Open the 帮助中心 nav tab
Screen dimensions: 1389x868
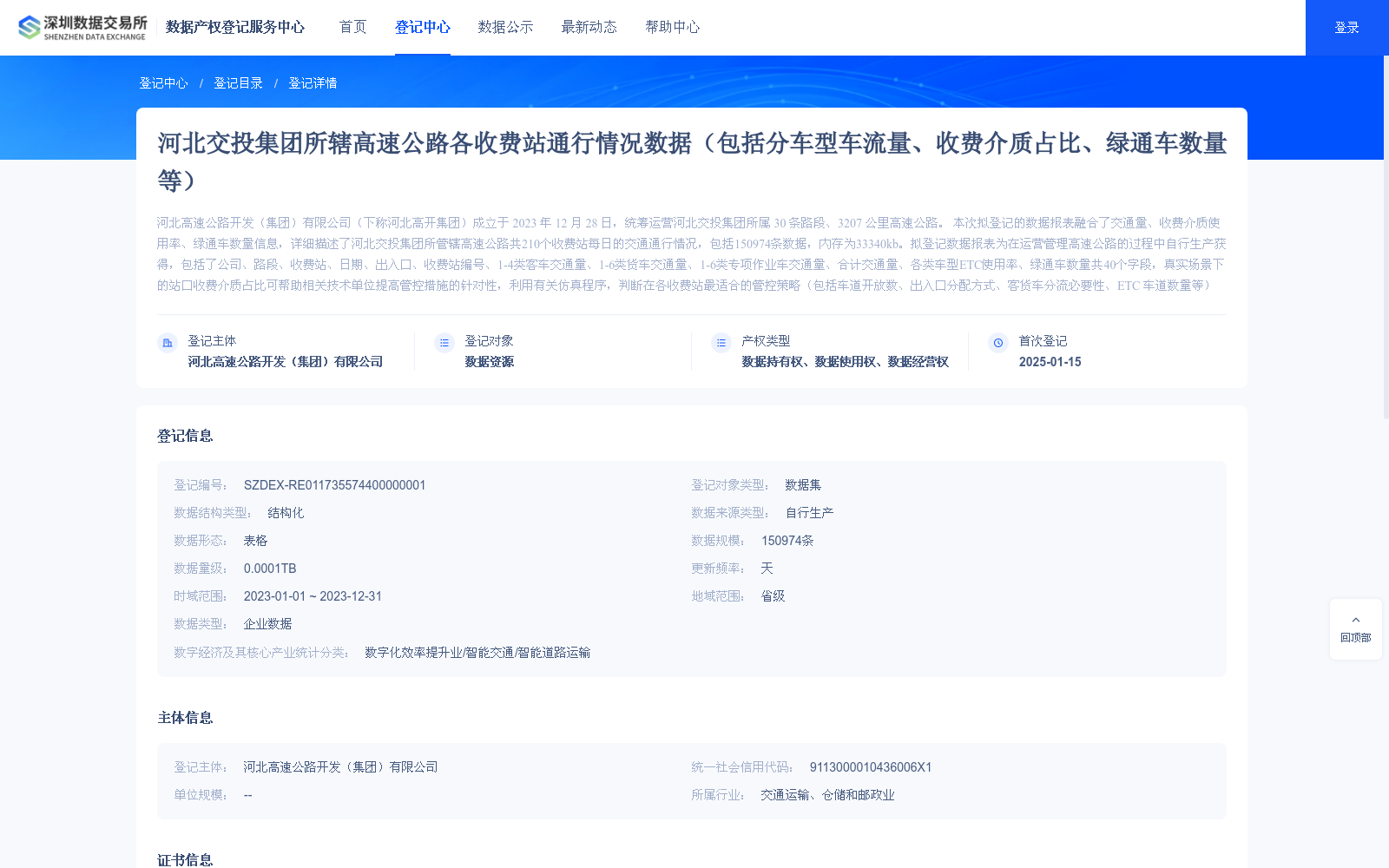click(x=673, y=27)
